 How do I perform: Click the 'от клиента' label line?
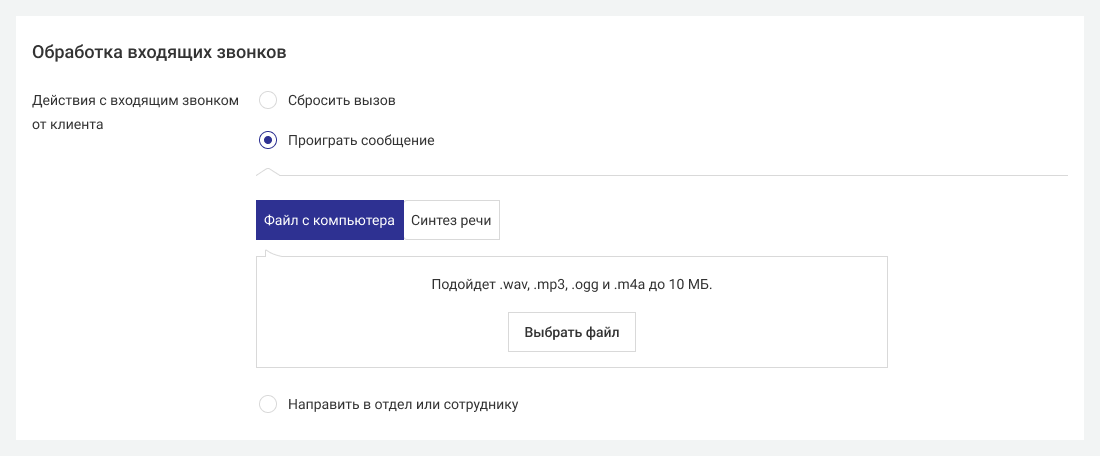[68, 126]
